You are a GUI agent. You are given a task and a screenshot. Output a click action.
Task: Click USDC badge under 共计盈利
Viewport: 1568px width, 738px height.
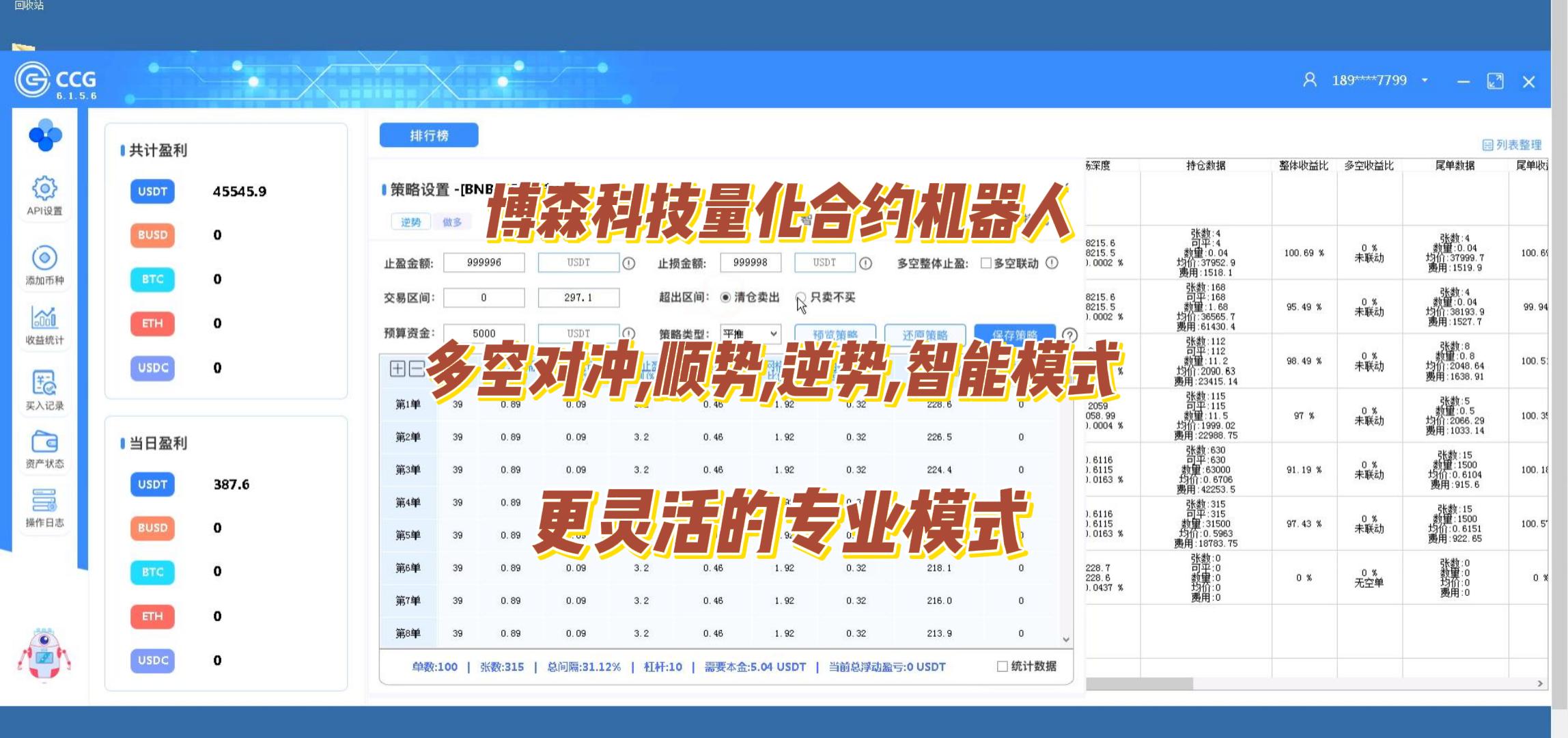click(152, 368)
